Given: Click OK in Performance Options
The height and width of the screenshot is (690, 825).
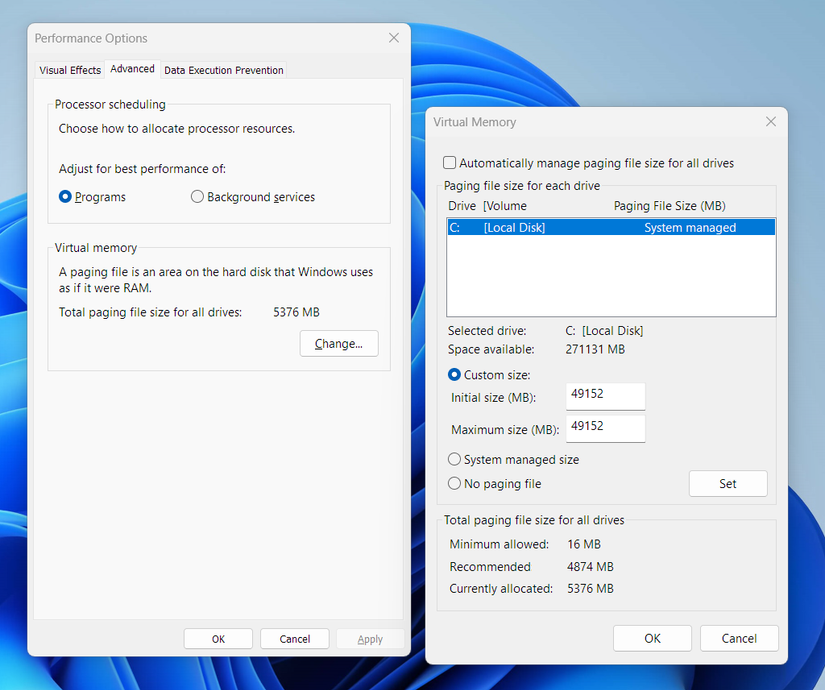Looking at the screenshot, I should [218, 639].
